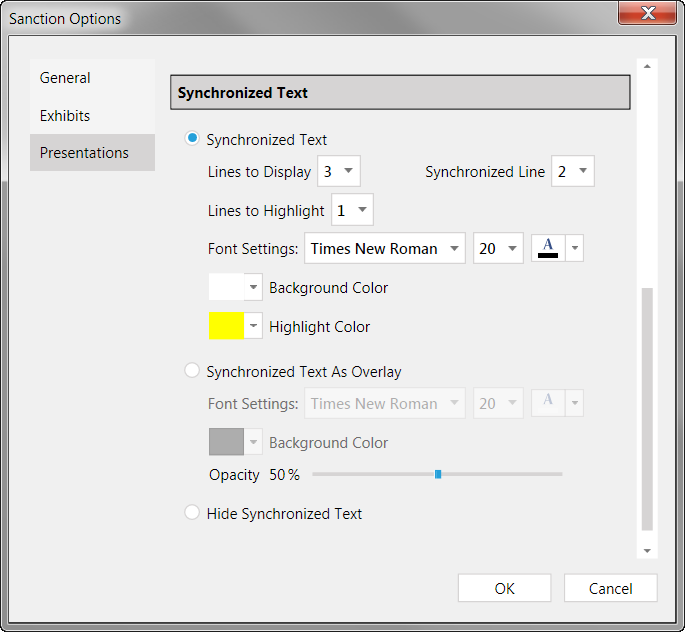Image resolution: width=685 pixels, height=632 pixels.
Task: Click the Lines to Display label
Action: coord(259,172)
